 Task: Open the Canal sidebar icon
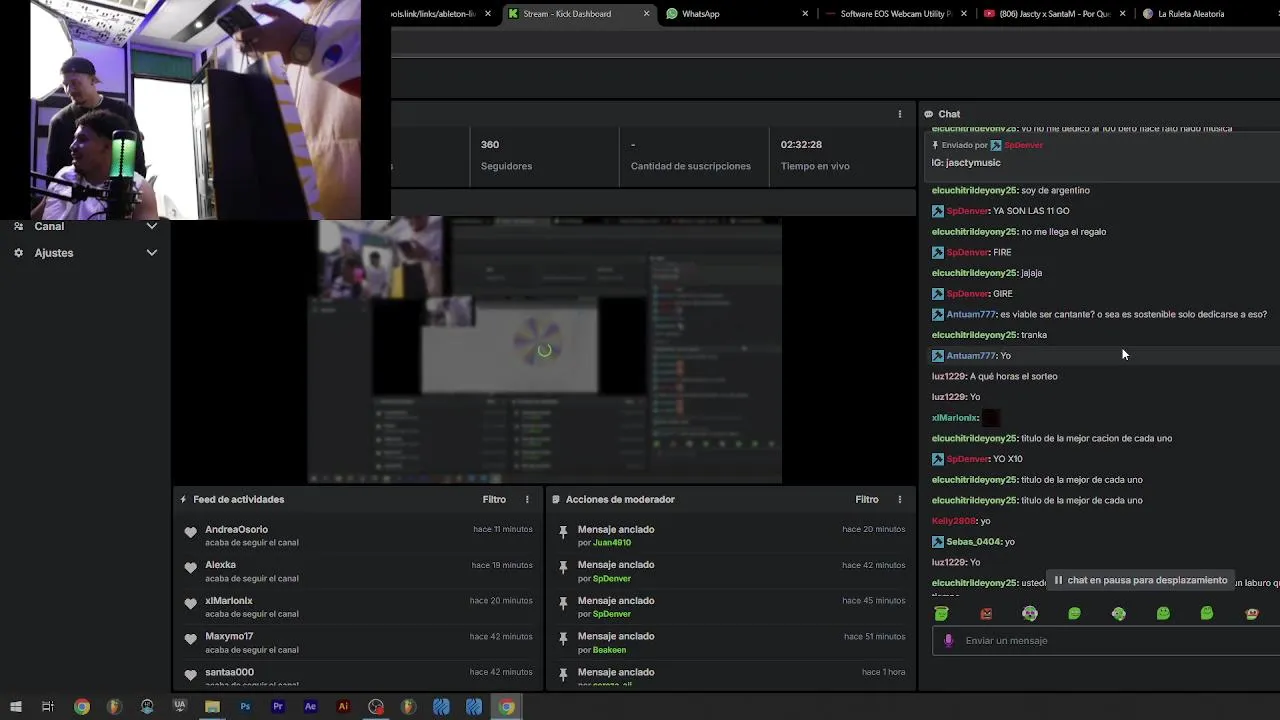(18, 226)
